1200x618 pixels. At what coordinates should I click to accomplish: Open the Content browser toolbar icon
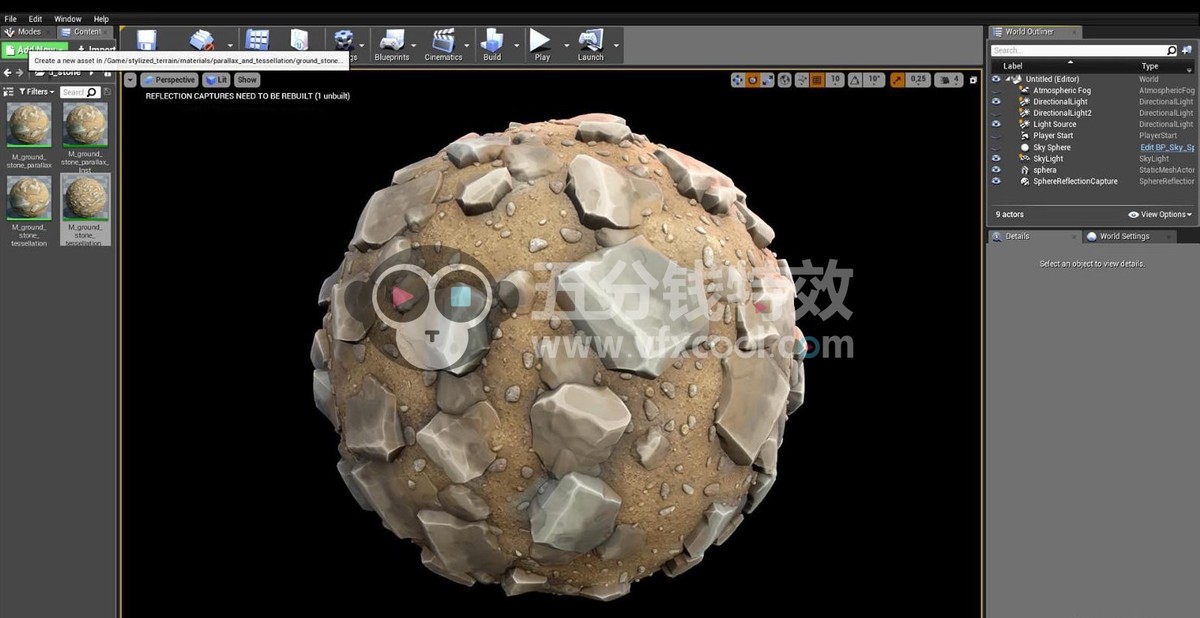click(257, 40)
